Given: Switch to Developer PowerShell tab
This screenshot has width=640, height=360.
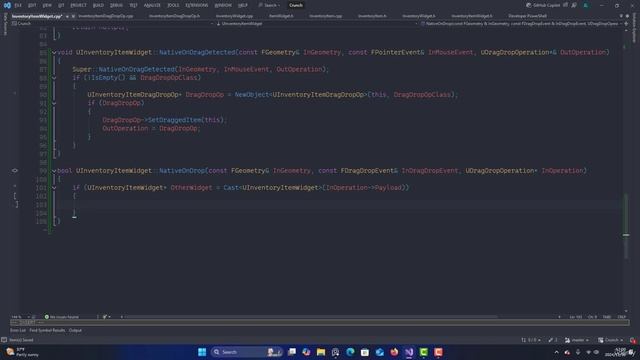Looking at the screenshot, I should (527, 16).
